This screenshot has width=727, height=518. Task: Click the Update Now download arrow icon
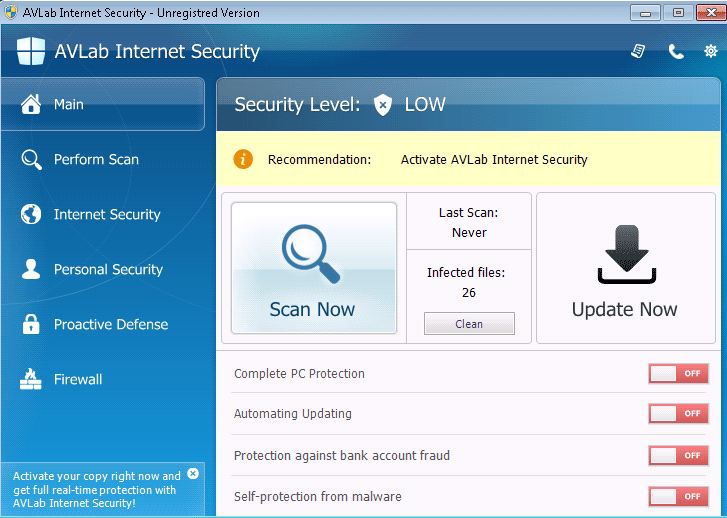tap(625, 257)
